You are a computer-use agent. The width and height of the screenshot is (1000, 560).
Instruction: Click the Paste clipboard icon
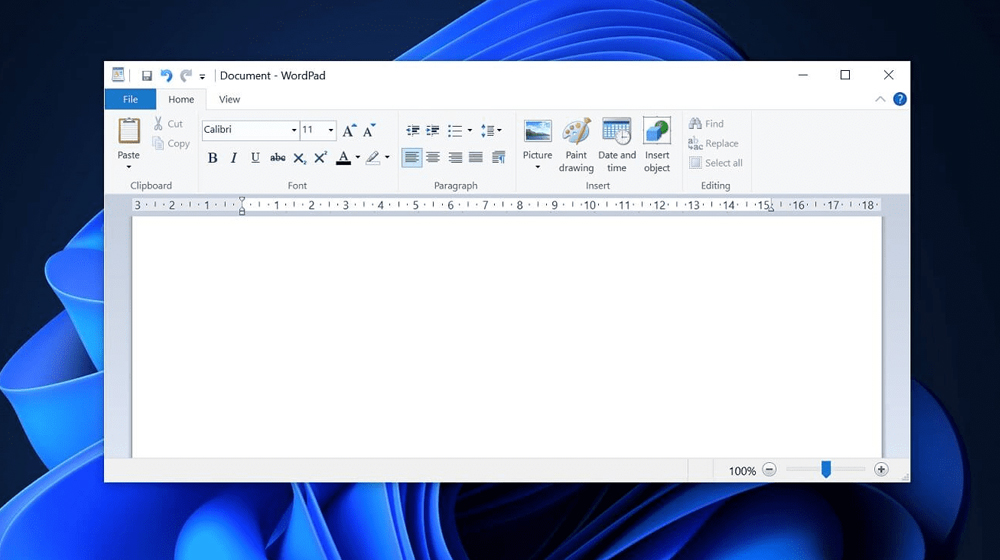pos(129,131)
